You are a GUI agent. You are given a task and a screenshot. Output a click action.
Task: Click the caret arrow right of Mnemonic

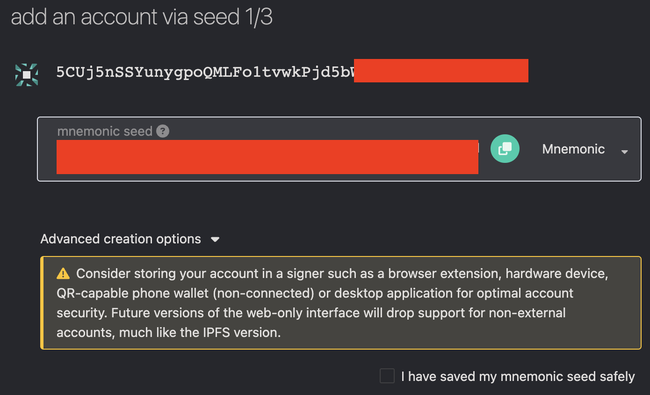pyautogui.click(x=624, y=152)
